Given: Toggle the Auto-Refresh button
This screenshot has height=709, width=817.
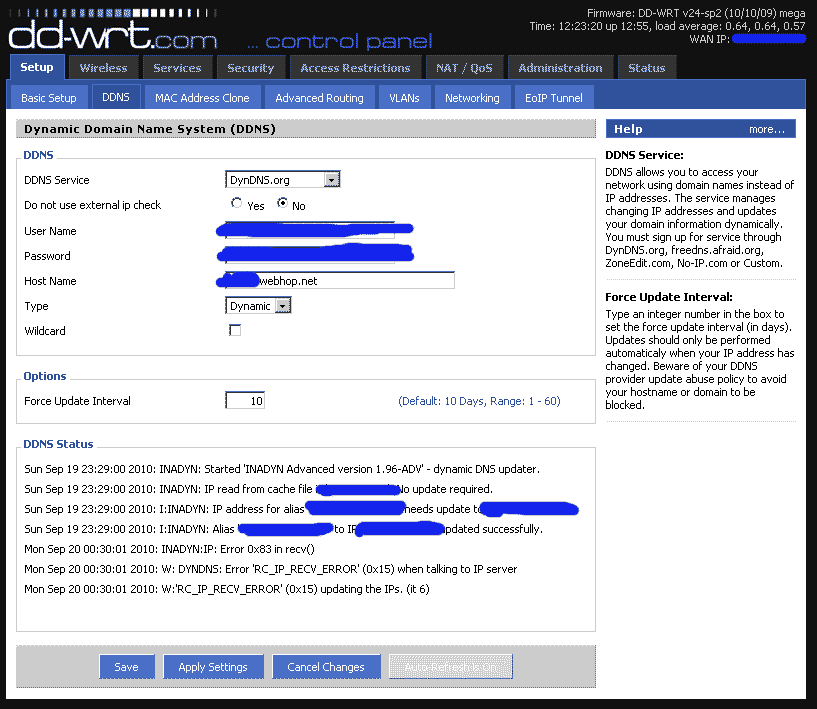Looking at the screenshot, I should [x=451, y=667].
